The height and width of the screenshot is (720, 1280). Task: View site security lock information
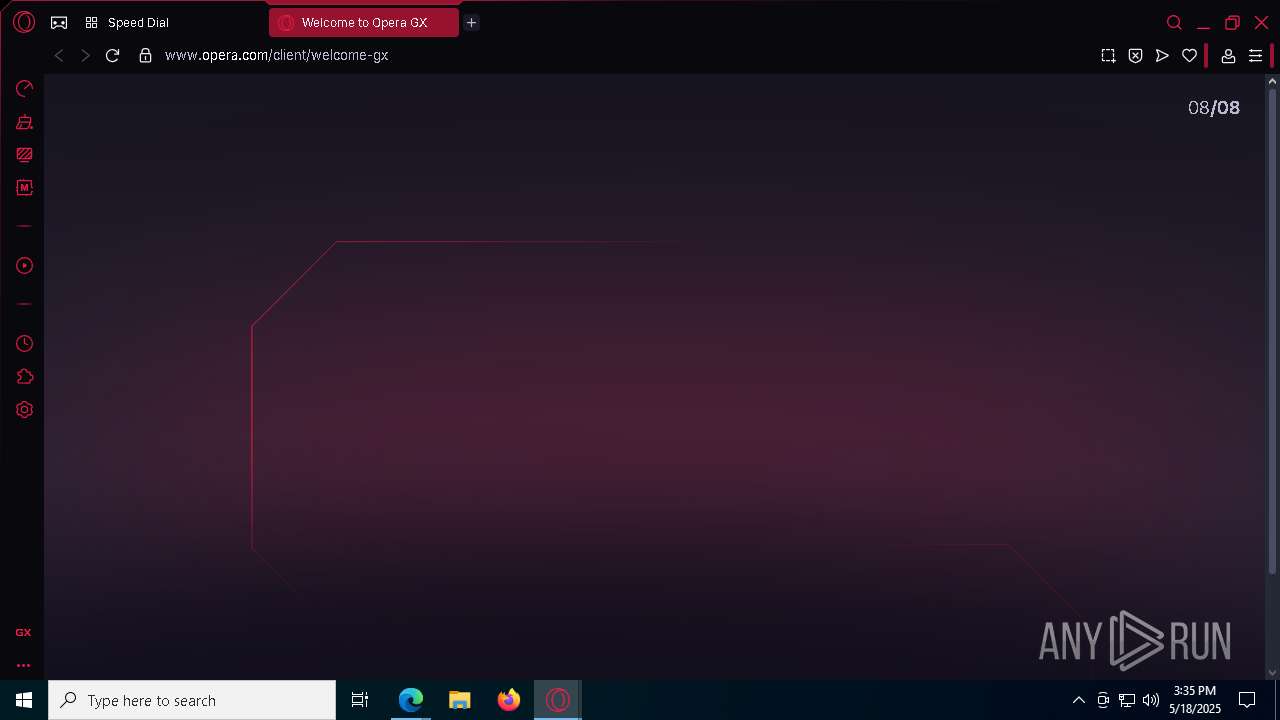(x=145, y=56)
